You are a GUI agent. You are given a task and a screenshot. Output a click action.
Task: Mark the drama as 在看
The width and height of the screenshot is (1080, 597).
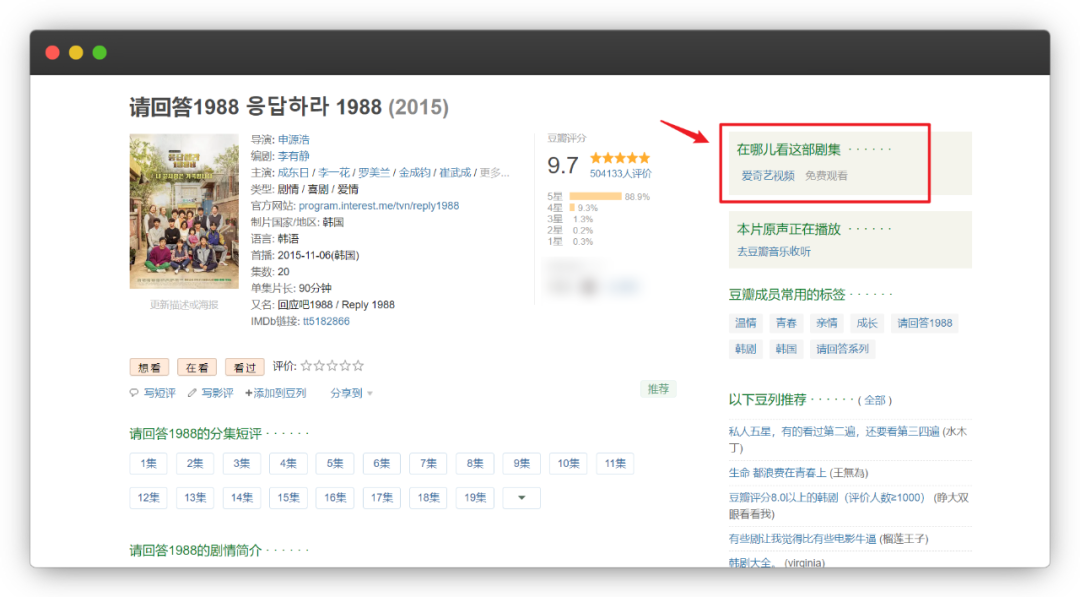coord(197,367)
